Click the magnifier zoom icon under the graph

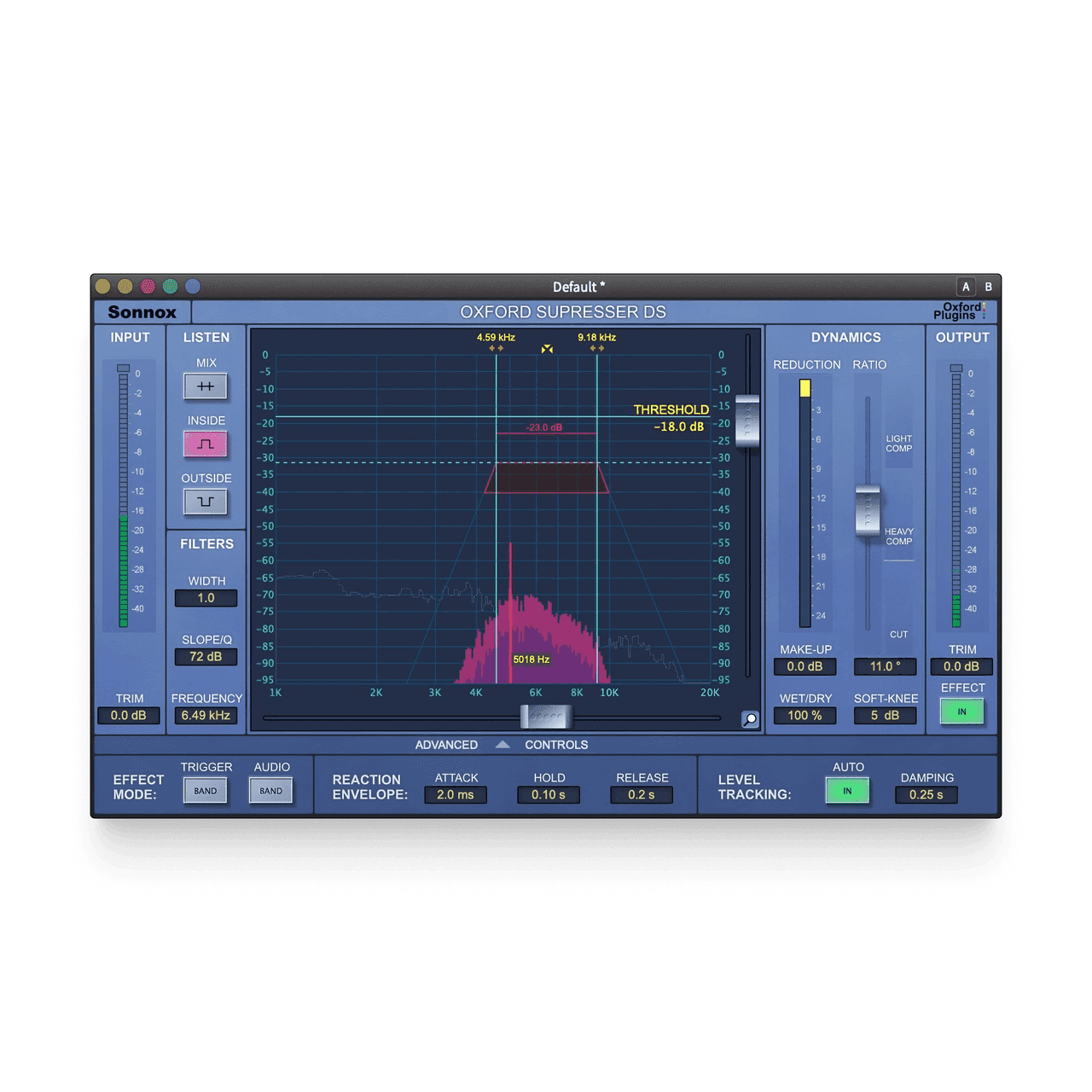(750, 719)
